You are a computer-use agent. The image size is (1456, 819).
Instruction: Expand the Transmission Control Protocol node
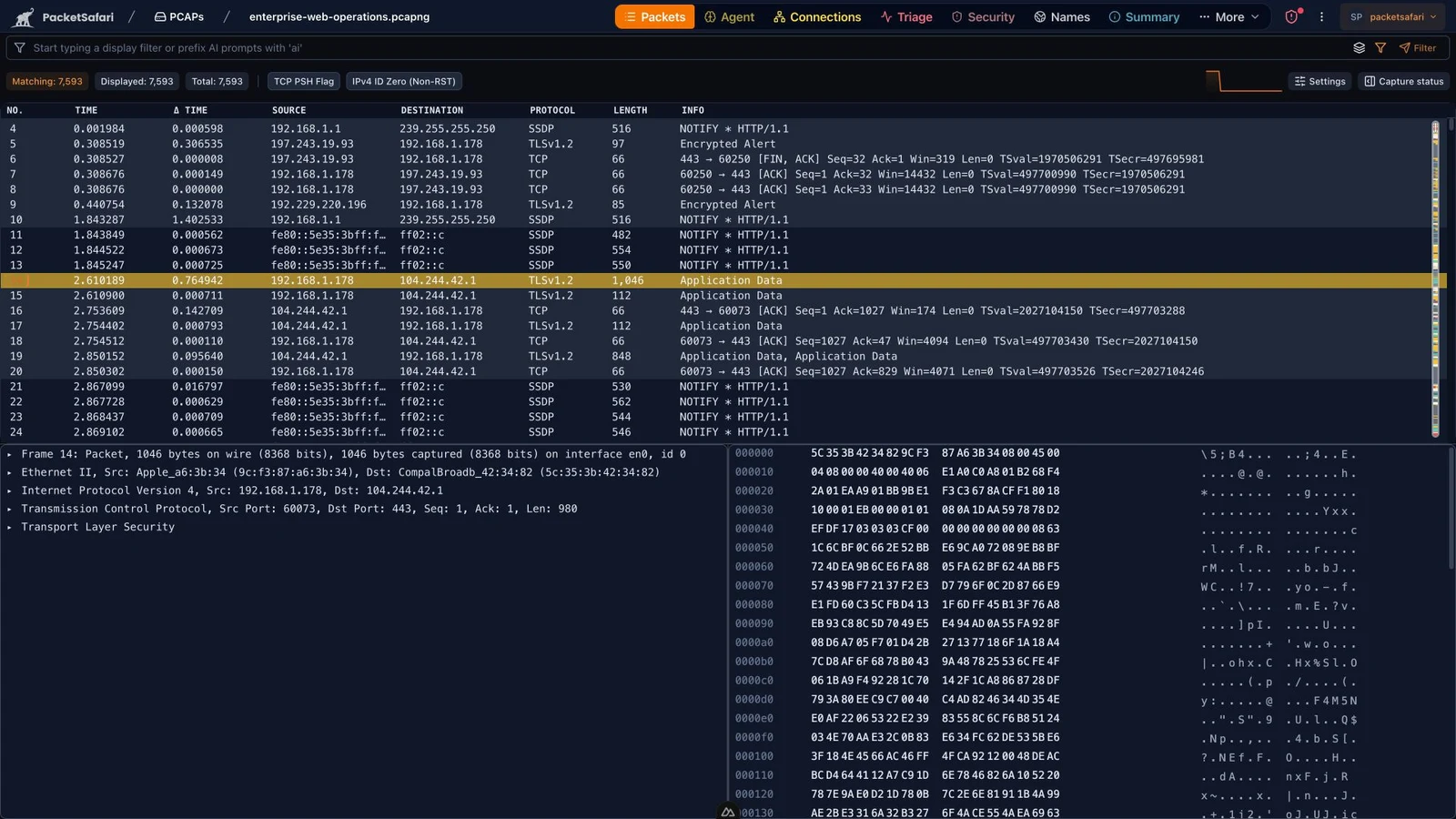tap(9, 509)
